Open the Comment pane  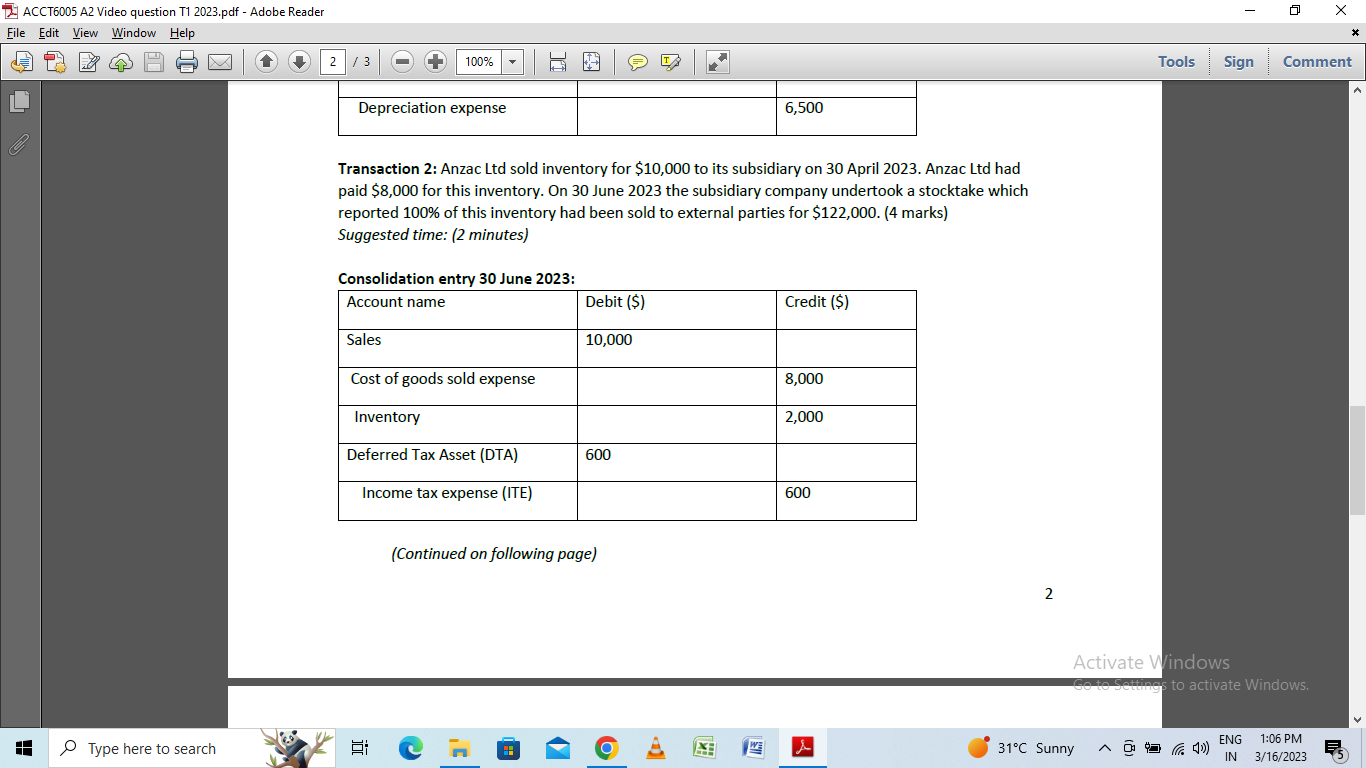point(1316,61)
